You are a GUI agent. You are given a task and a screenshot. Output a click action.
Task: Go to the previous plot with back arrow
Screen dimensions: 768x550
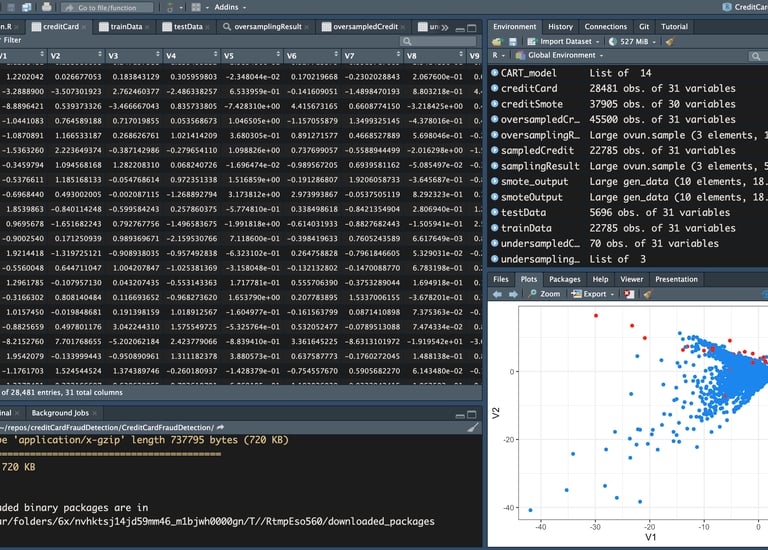point(498,294)
